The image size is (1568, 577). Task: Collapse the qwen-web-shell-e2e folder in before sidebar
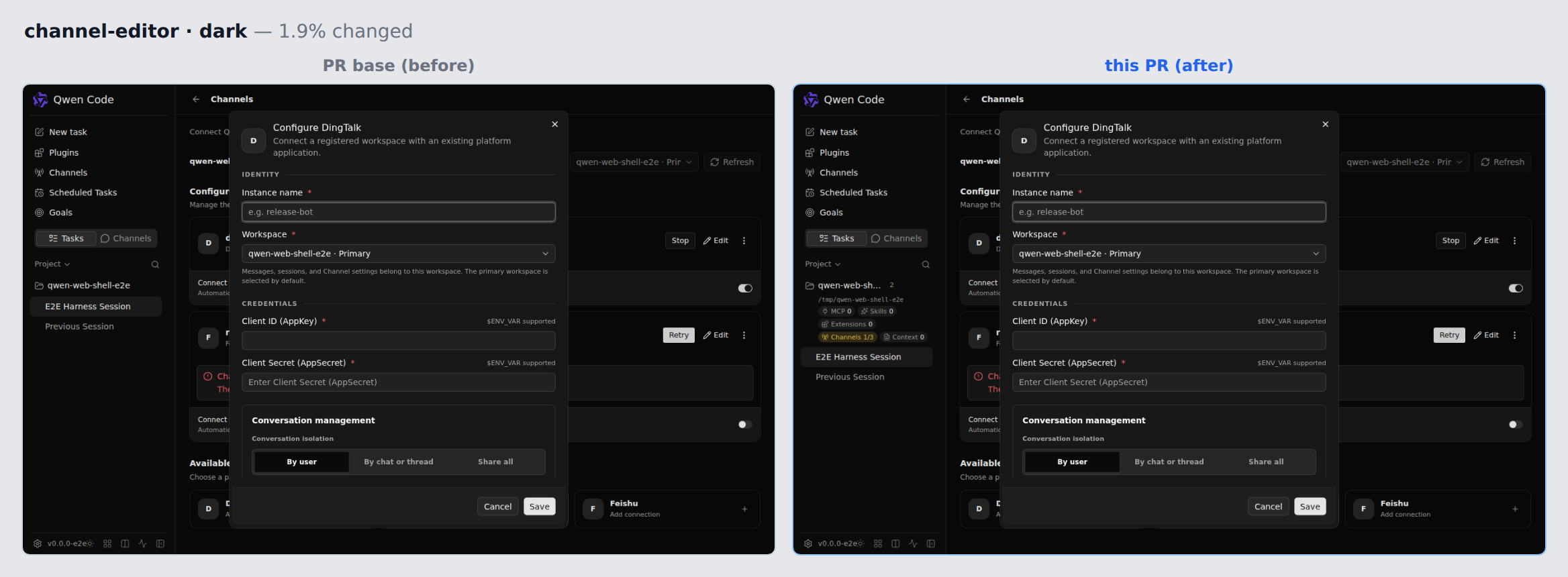tap(83, 286)
